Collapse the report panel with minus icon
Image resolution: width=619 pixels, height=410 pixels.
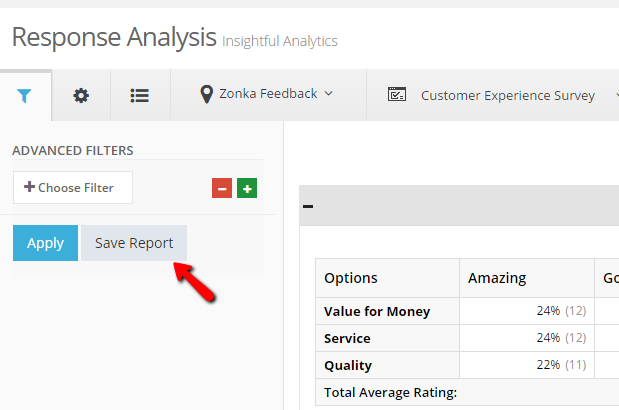[x=308, y=206]
